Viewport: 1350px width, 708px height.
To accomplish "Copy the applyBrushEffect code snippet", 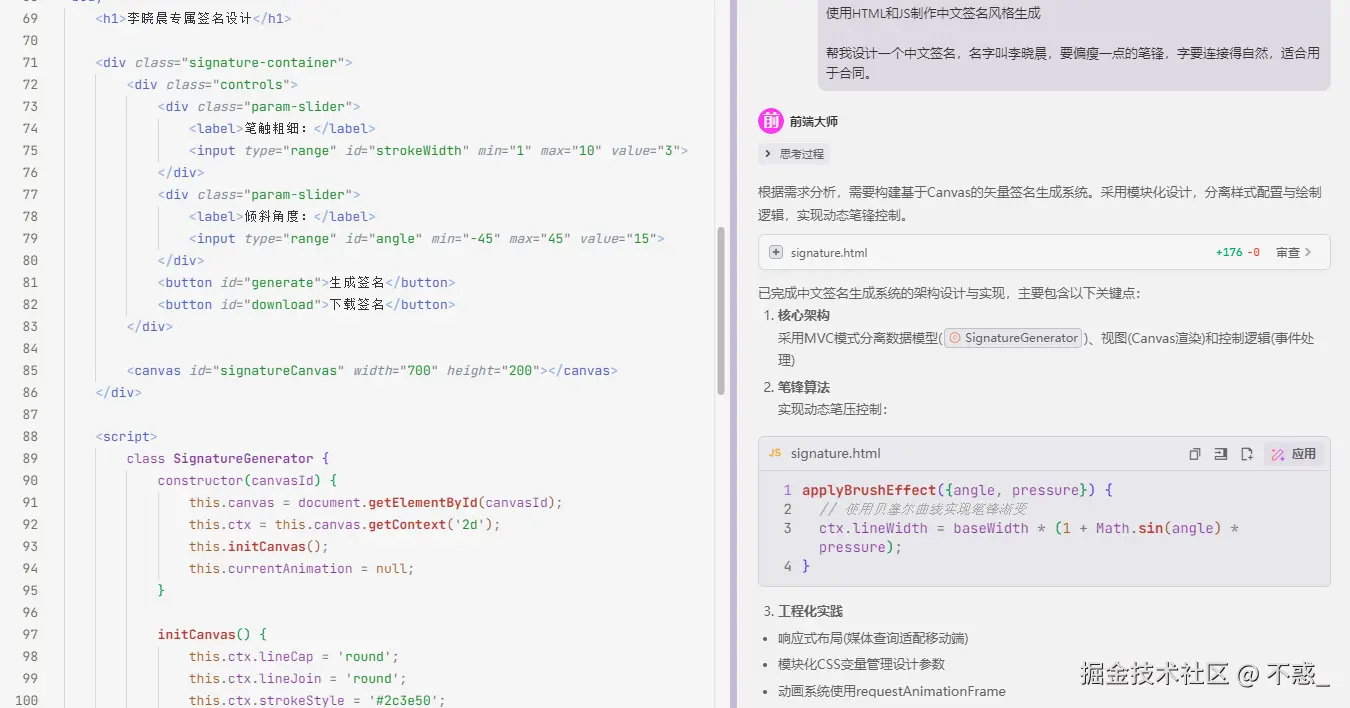I will coord(1194,454).
